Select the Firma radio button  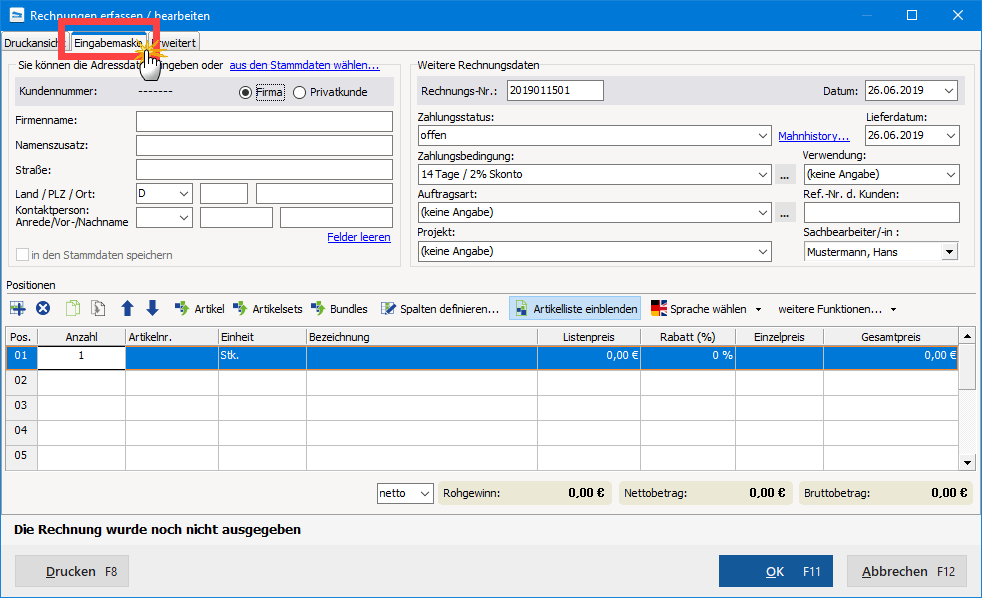[261, 92]
